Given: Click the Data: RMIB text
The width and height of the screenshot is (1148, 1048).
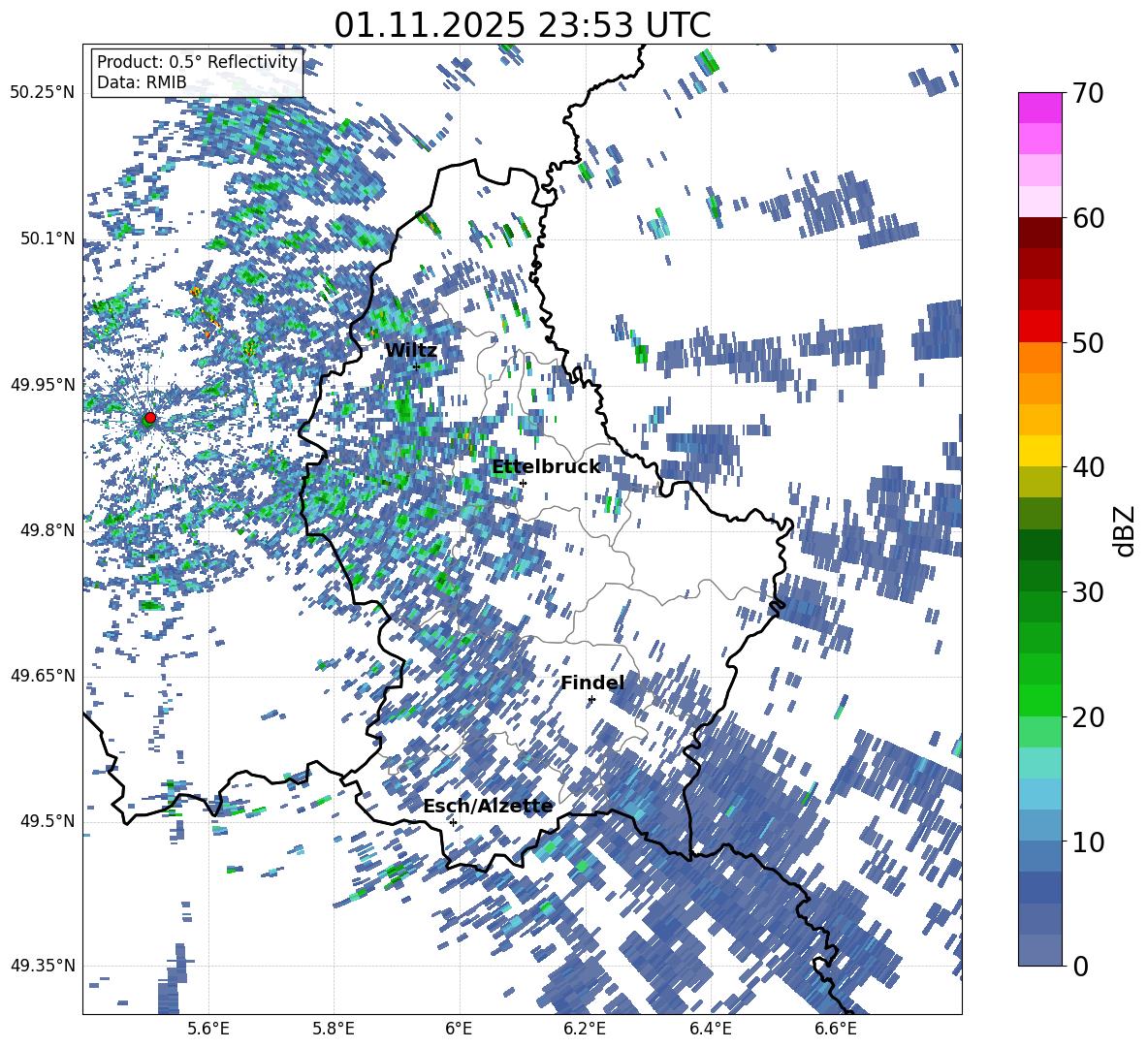Looking at the screenshot, I should [x=142, y=82].
